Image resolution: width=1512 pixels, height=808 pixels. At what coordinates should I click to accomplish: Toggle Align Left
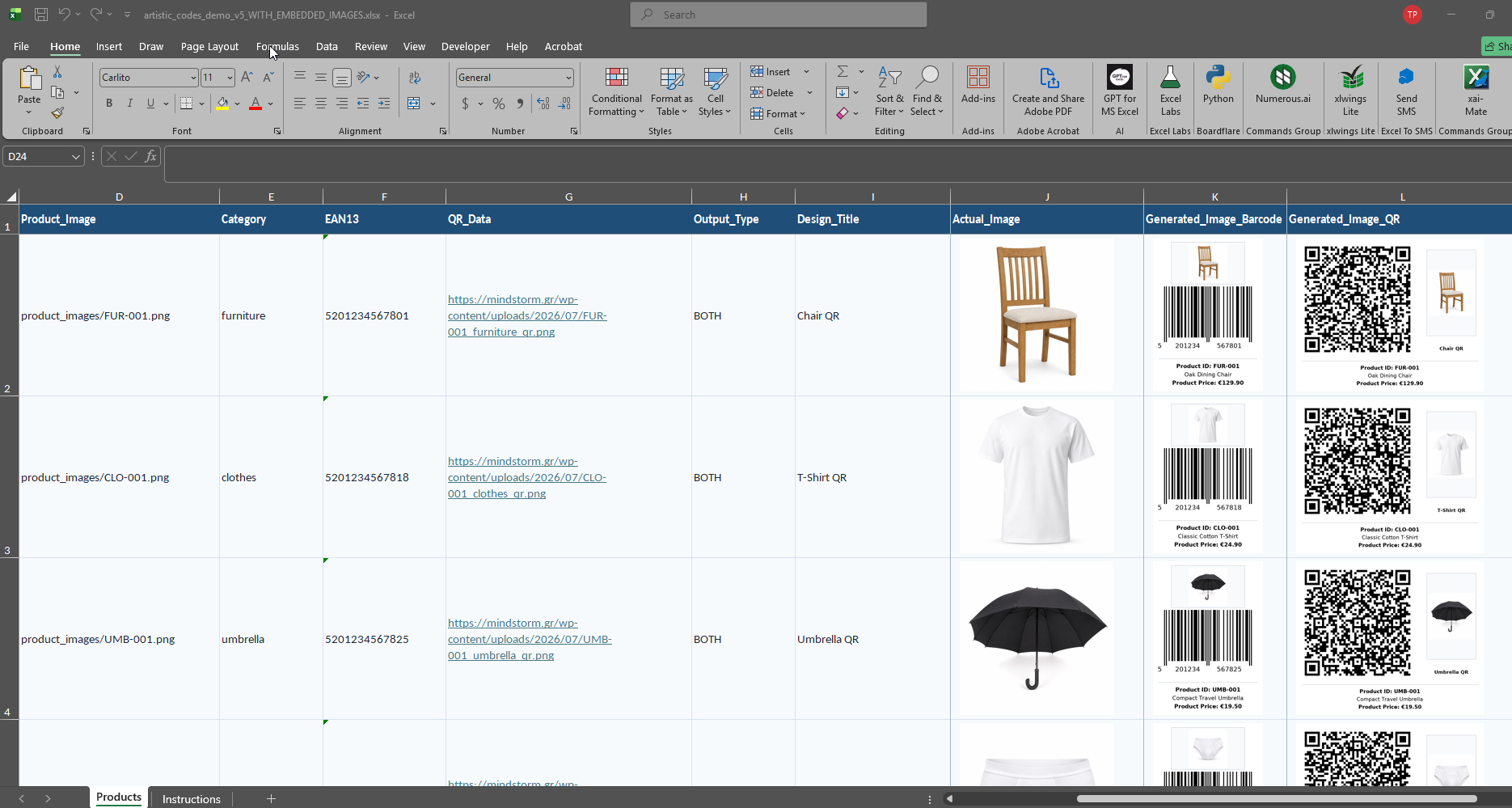pos(300,104)
